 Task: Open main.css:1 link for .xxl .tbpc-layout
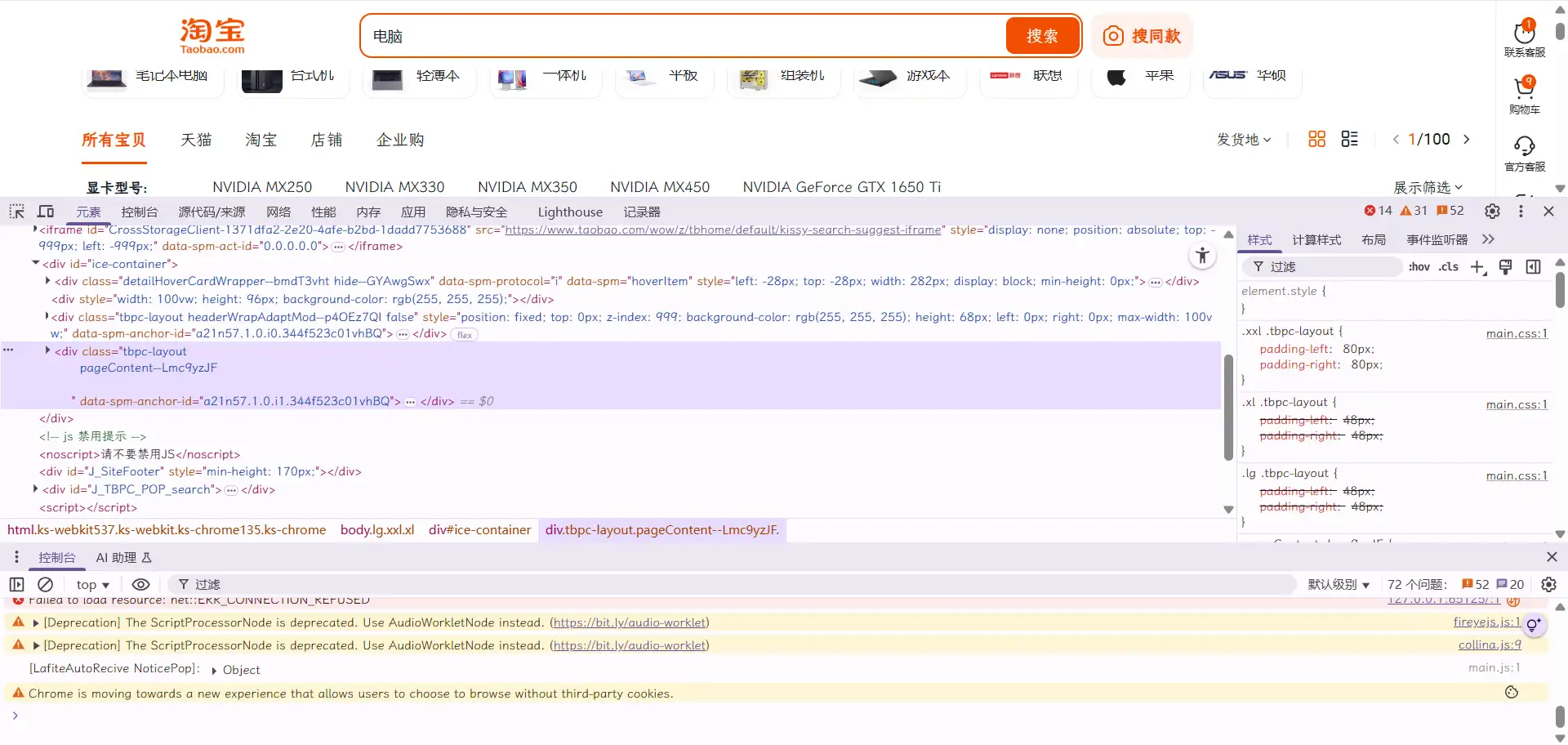tap(1517, 333)
